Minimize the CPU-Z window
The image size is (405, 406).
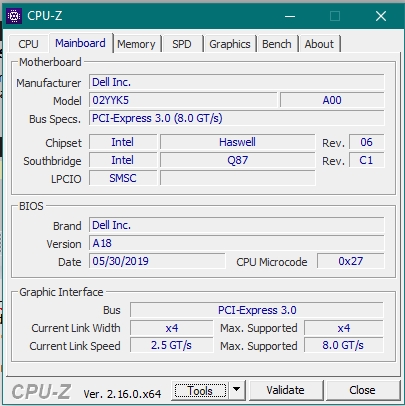[290, 16]
